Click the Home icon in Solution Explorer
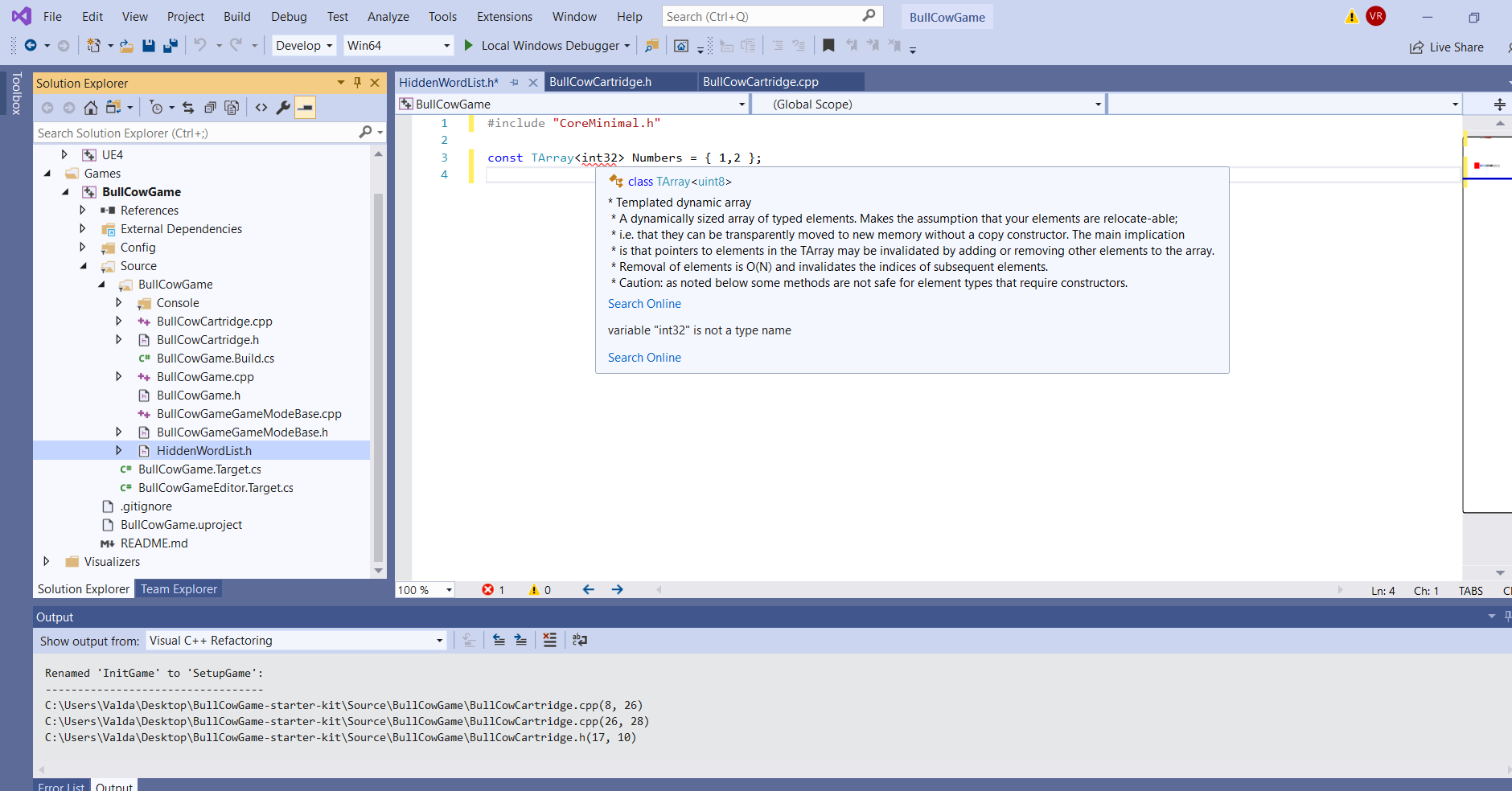 click(x=91, y=108)
